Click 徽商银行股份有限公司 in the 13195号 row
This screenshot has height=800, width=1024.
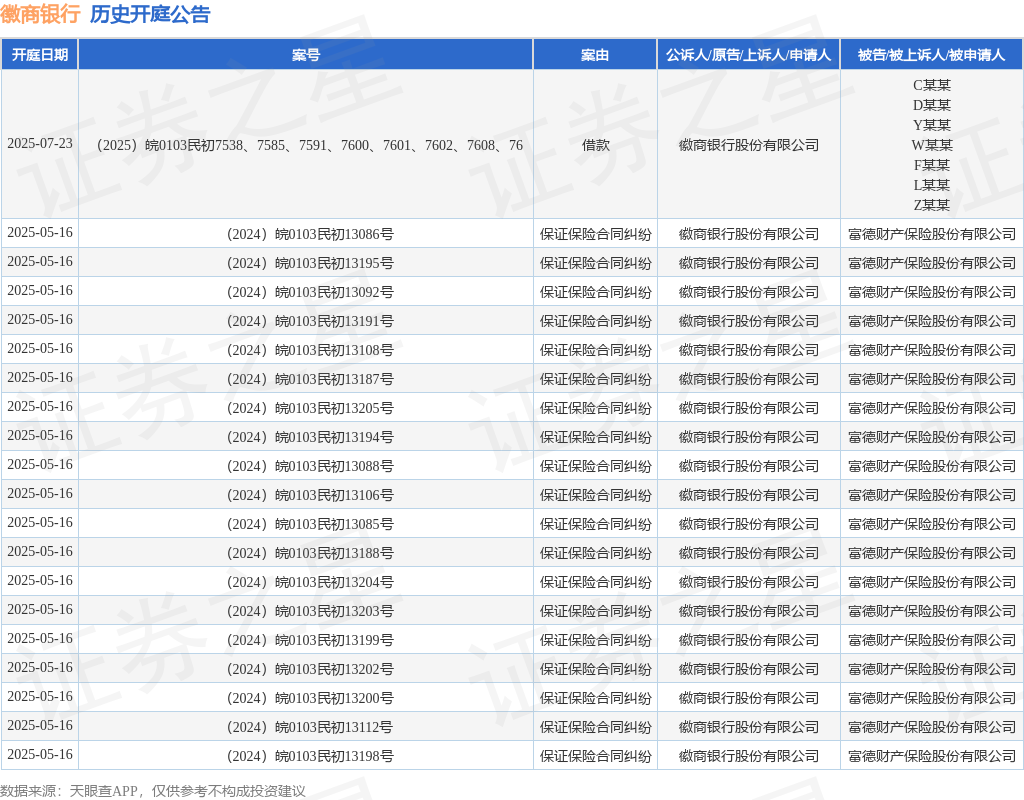748,263
